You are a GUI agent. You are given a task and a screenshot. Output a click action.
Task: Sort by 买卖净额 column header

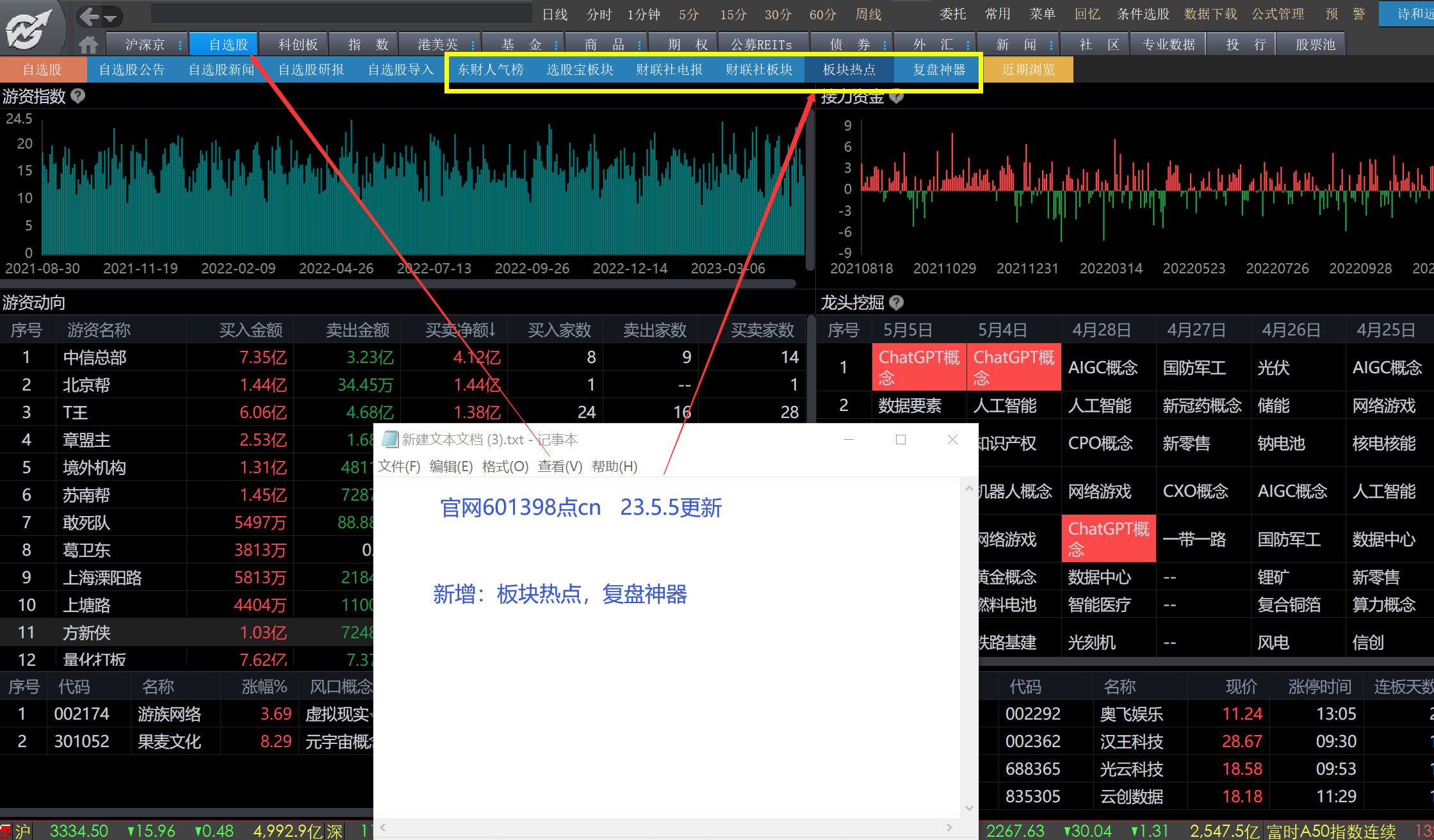pos(460,330)
